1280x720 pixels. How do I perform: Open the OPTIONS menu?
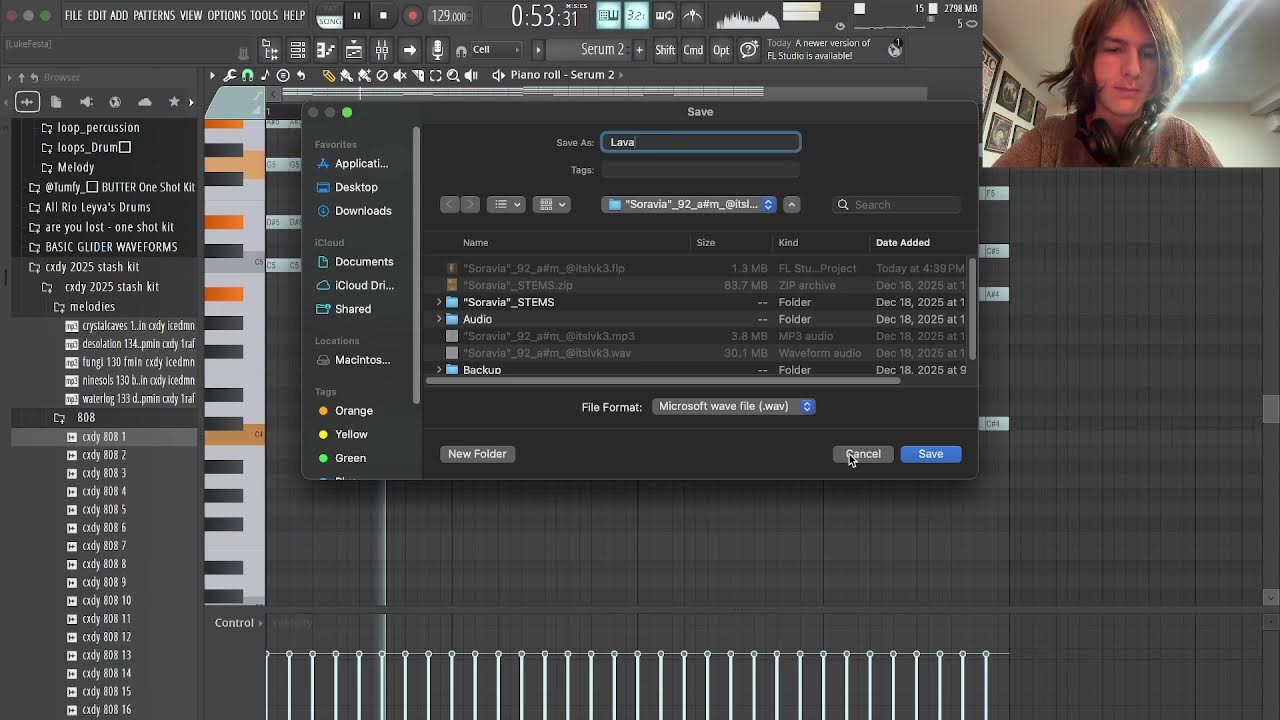pyautogui.click(x=226, y=16)
